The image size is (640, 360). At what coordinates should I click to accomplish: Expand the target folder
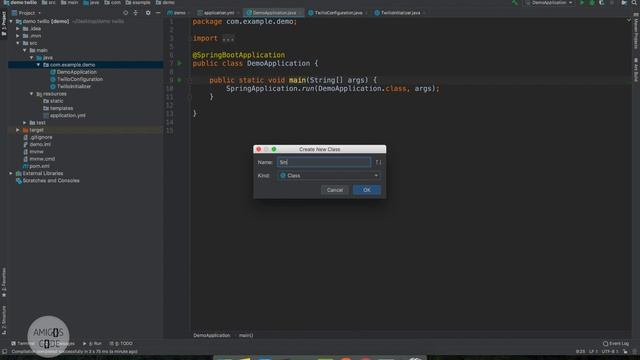[x=18, y=130]
